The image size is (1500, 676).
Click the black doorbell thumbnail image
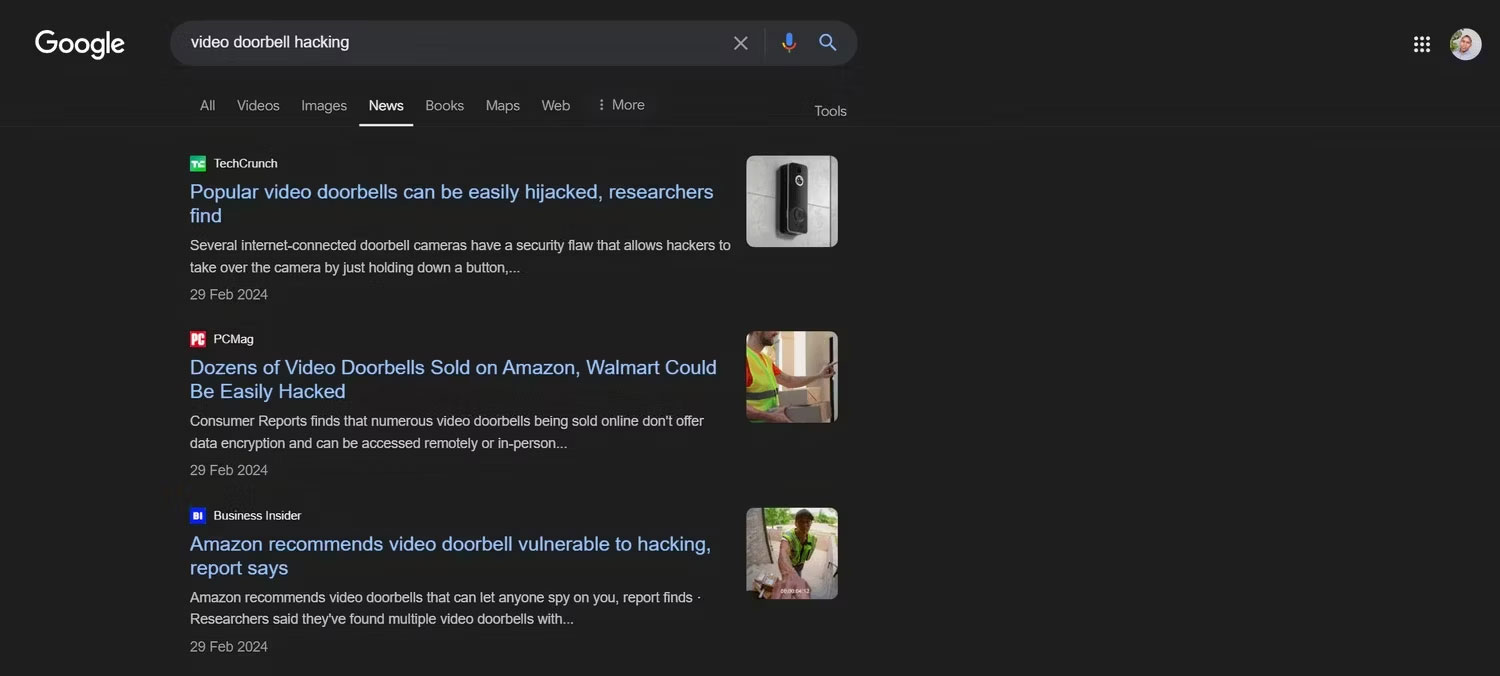pyautogui.click(x=792, y=201)
